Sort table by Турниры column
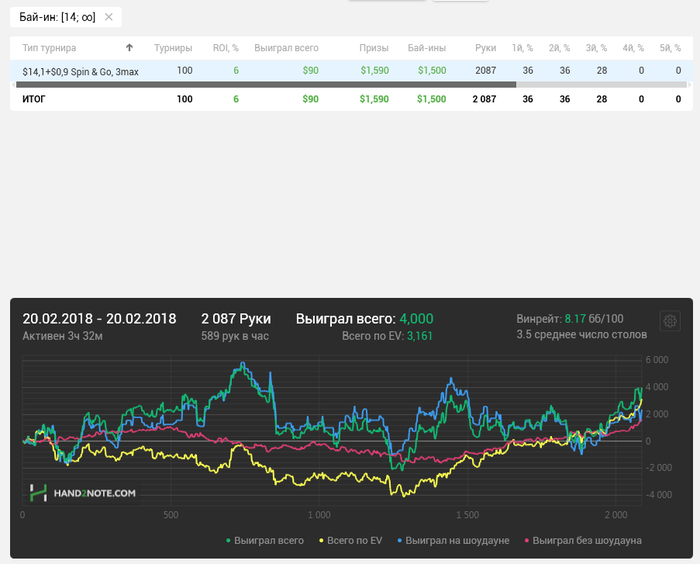The width and height of the screenshot is (700, 564). (173, 47)
